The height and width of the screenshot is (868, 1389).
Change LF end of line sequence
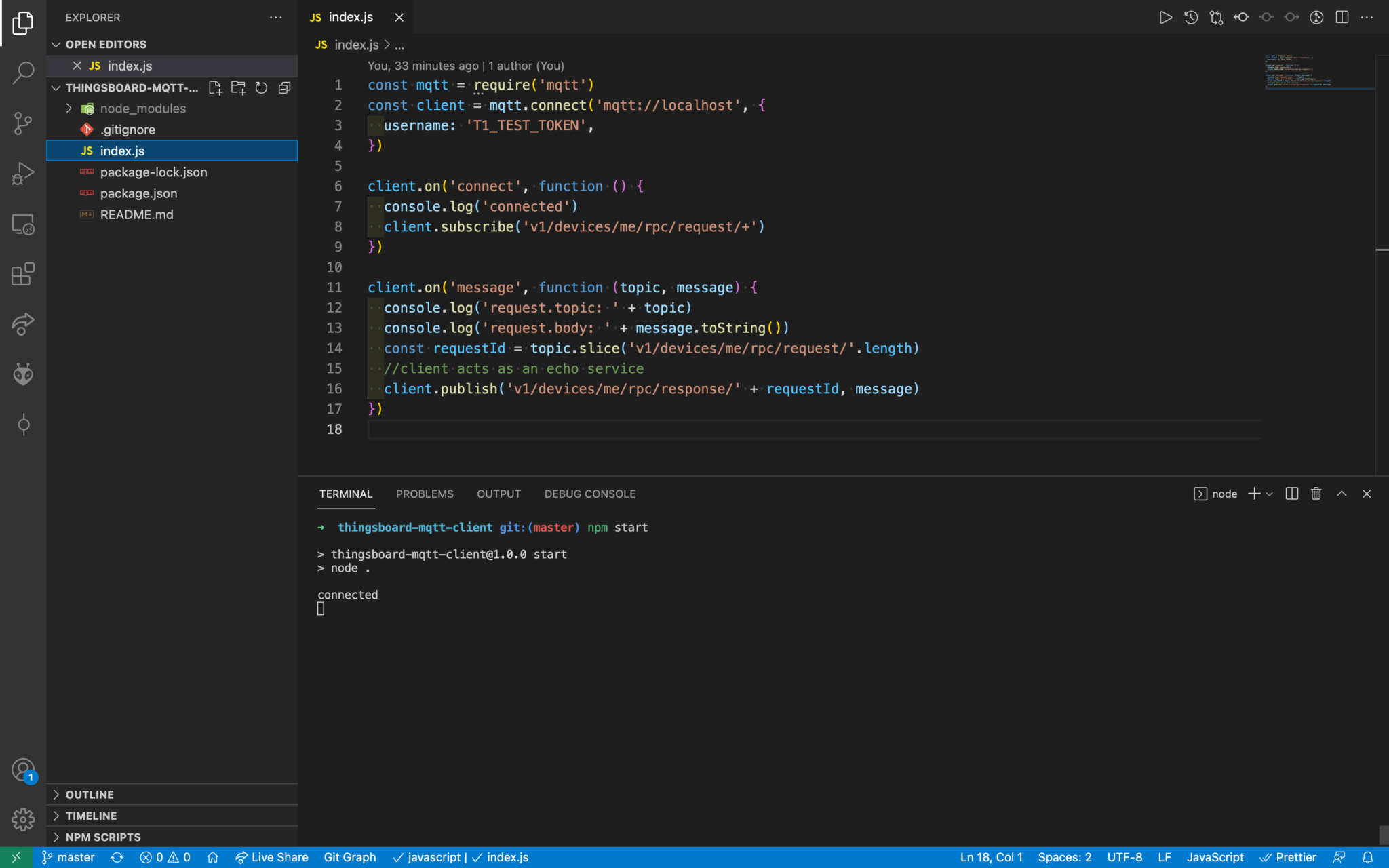1165,857
